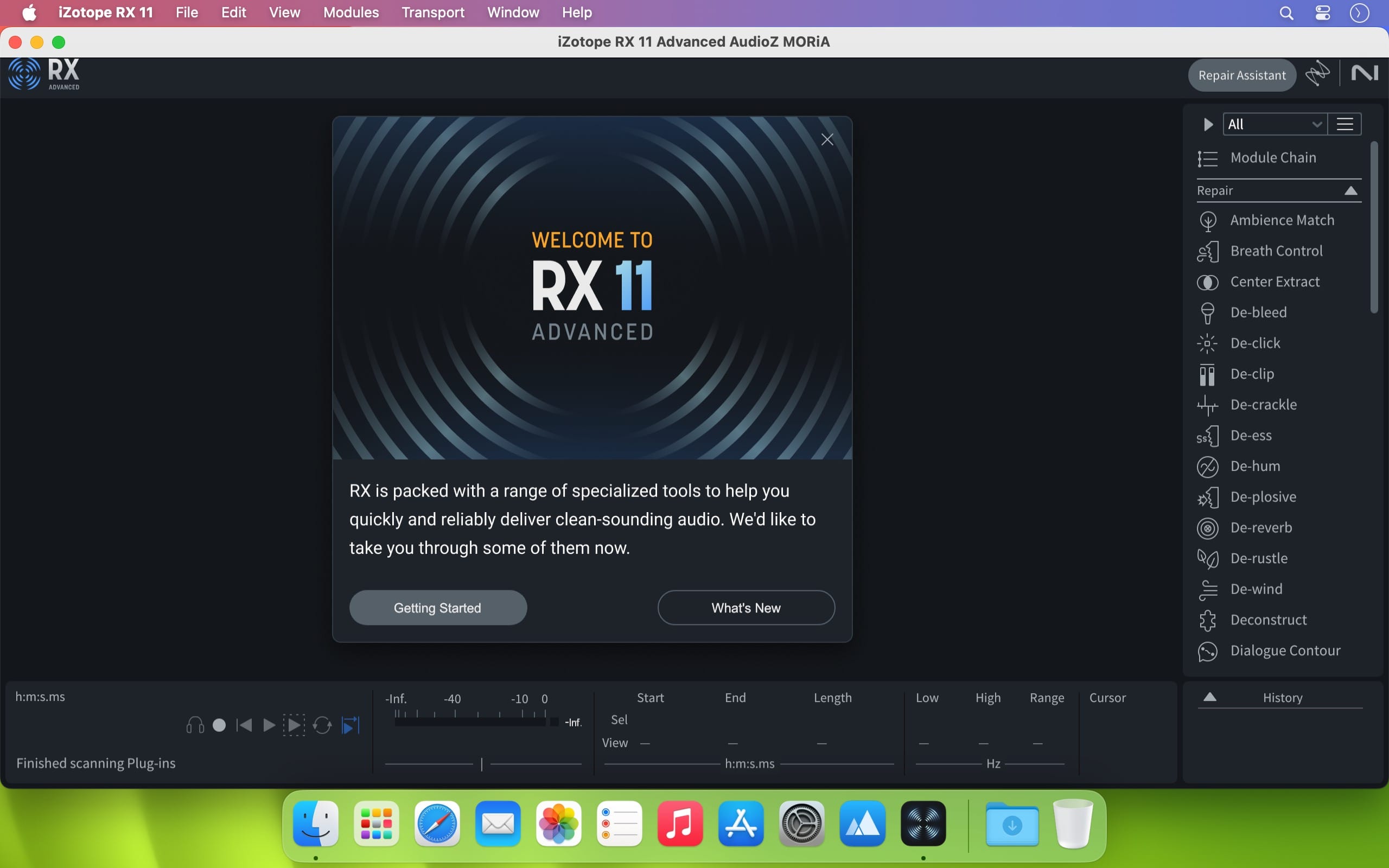Image resolution: width=1389 pixels, height=868 pixels.
Task: Open Finder from the Dock
Action: click(316, 824)
